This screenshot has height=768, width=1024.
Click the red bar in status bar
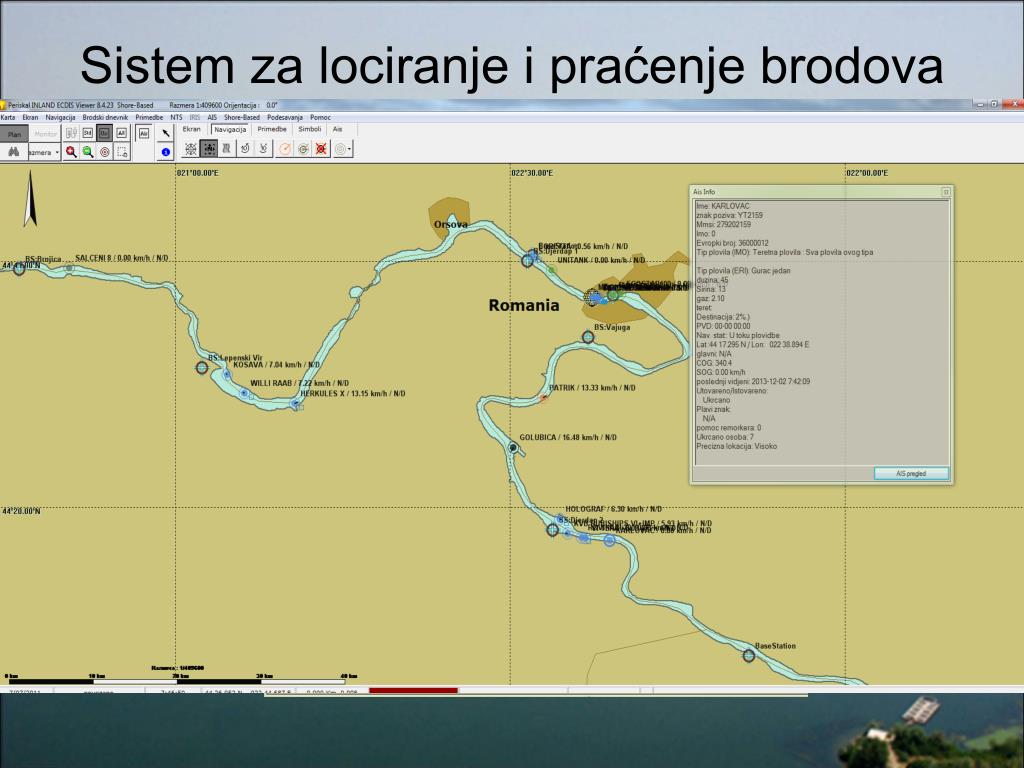(x=413, y=690)
